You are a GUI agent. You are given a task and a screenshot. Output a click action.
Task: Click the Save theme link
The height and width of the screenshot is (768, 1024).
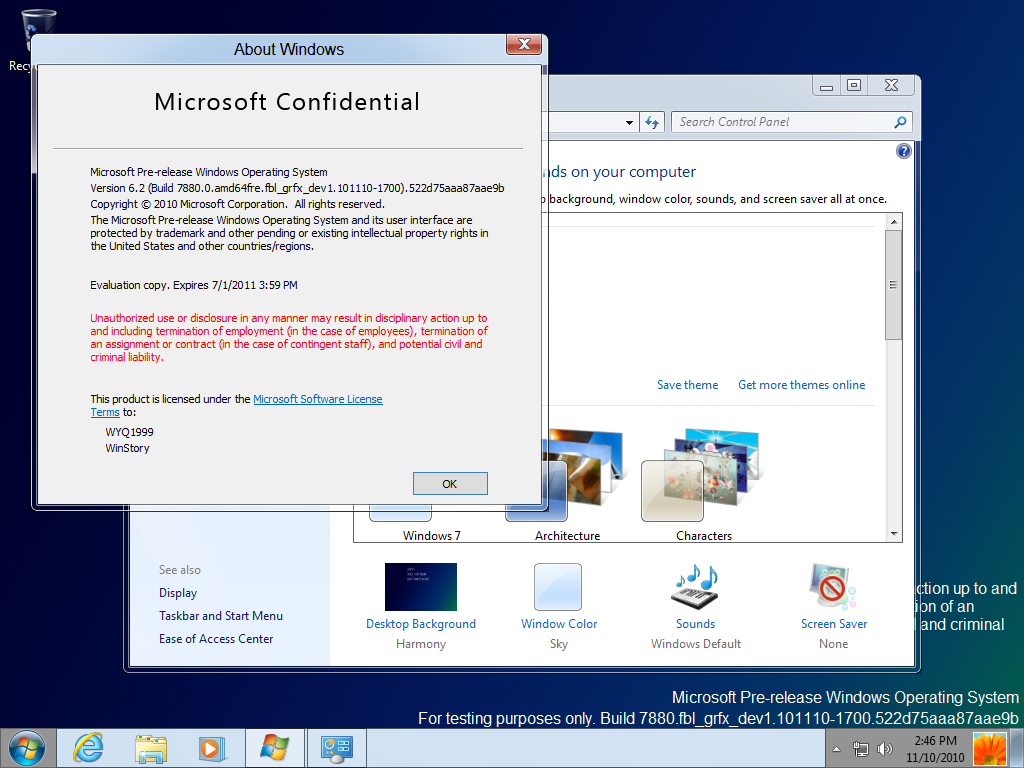click(x=687, y=385)
